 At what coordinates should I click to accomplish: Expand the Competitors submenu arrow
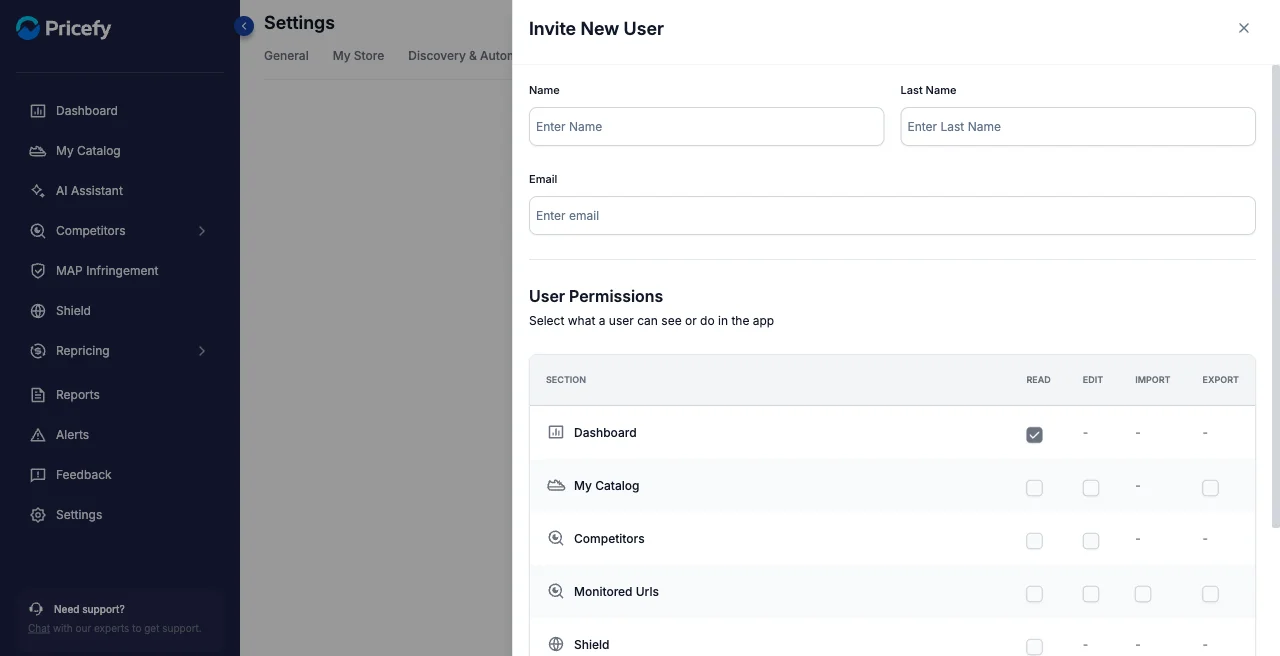[202, 231]
